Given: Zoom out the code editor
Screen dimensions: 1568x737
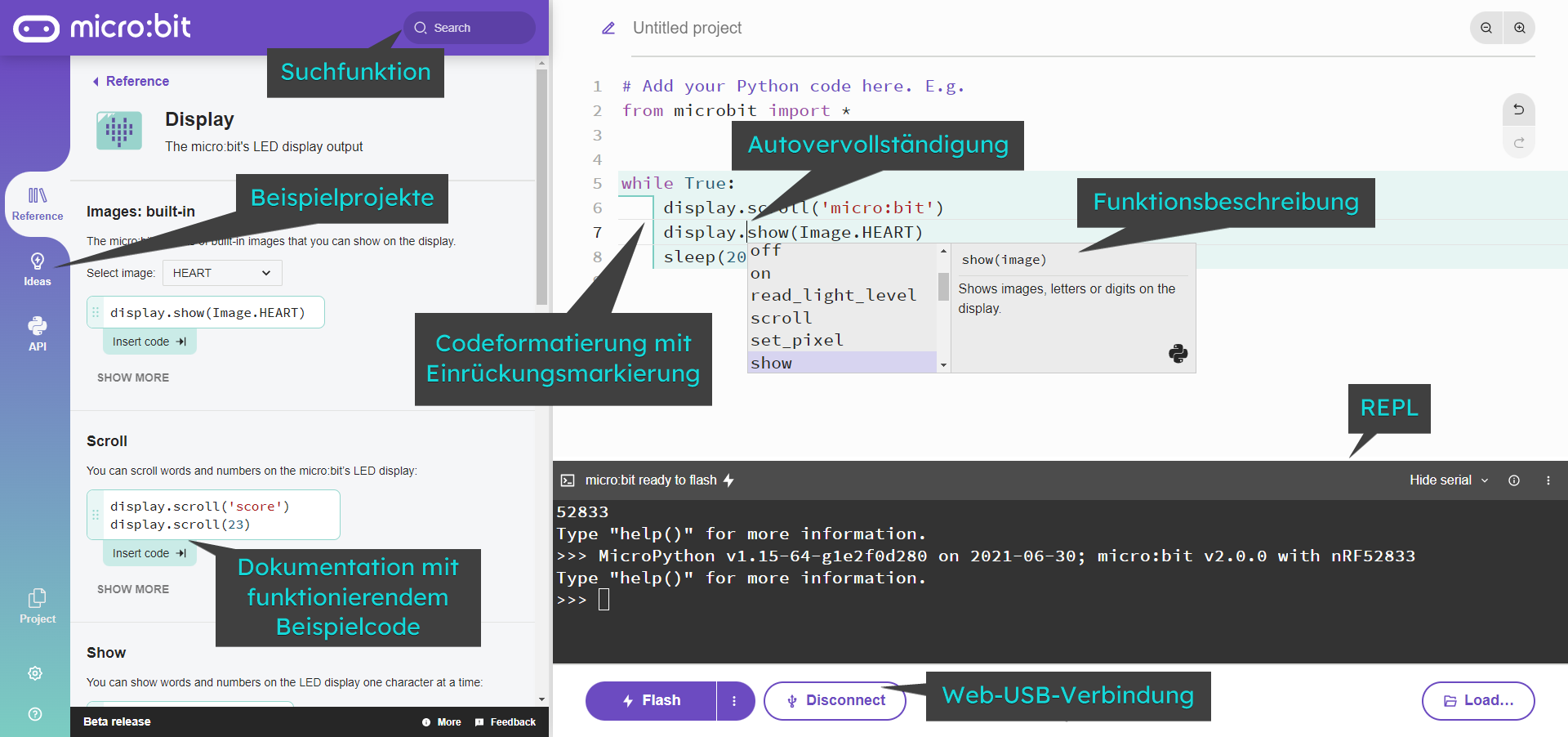Looking at the screenshot, I should point(1486,28).
